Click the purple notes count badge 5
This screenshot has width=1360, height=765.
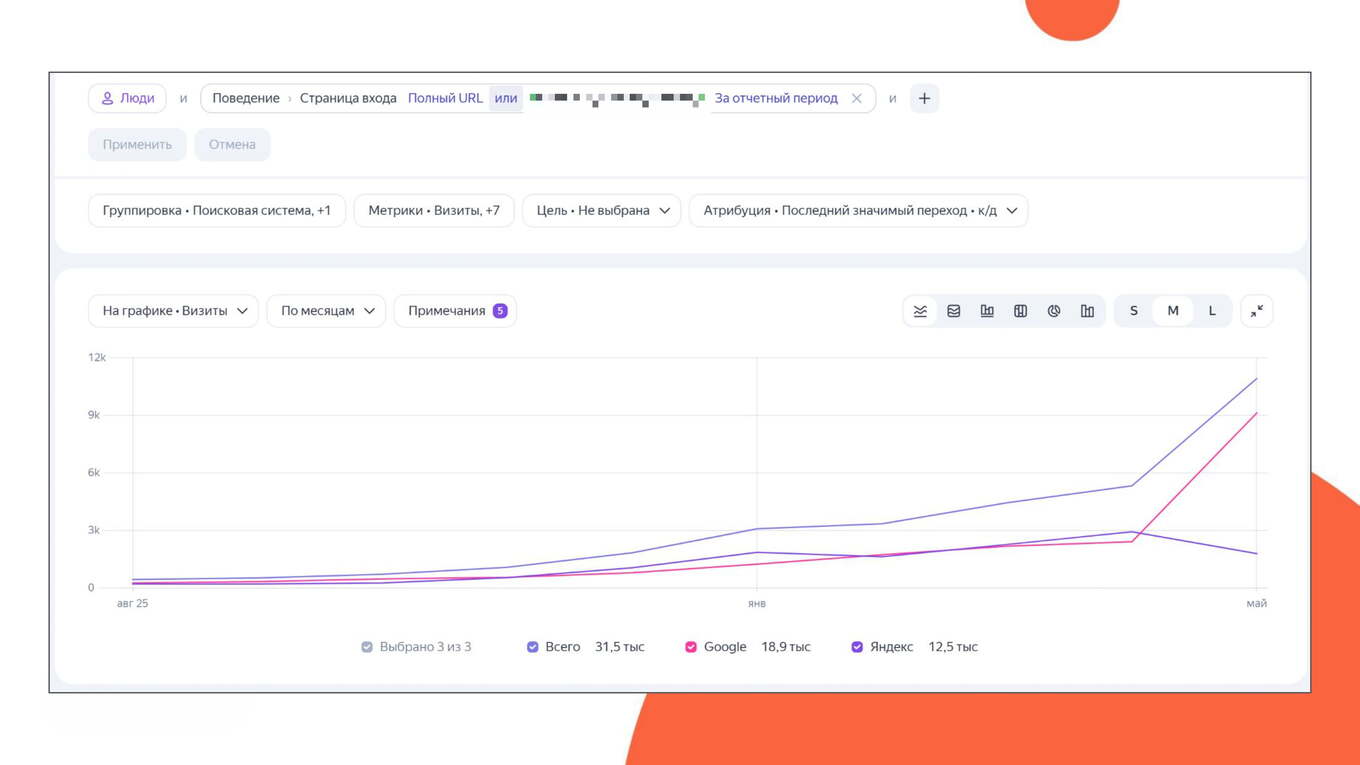[500, 311]
